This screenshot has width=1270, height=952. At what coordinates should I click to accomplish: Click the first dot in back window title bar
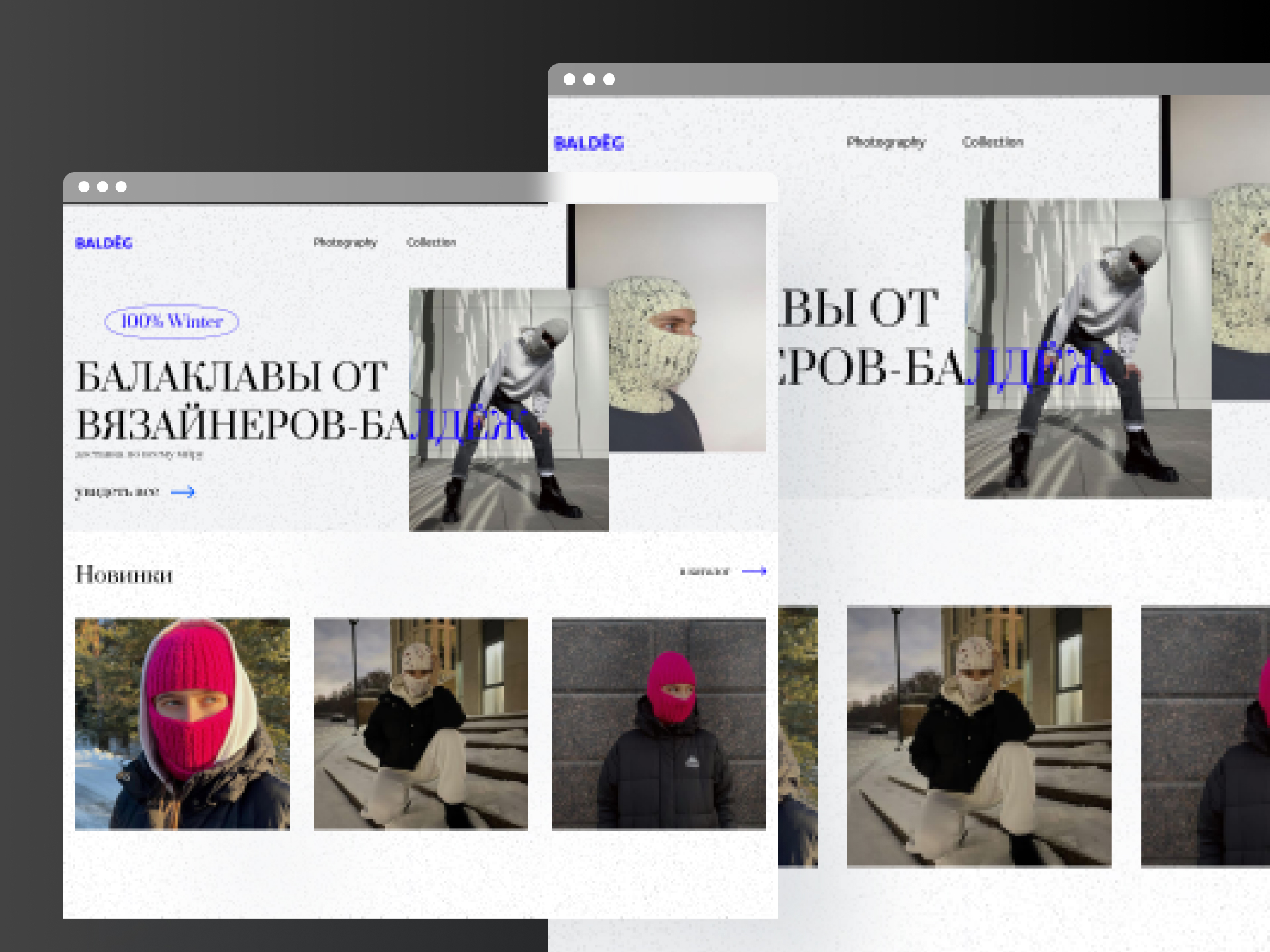[570, 80]
